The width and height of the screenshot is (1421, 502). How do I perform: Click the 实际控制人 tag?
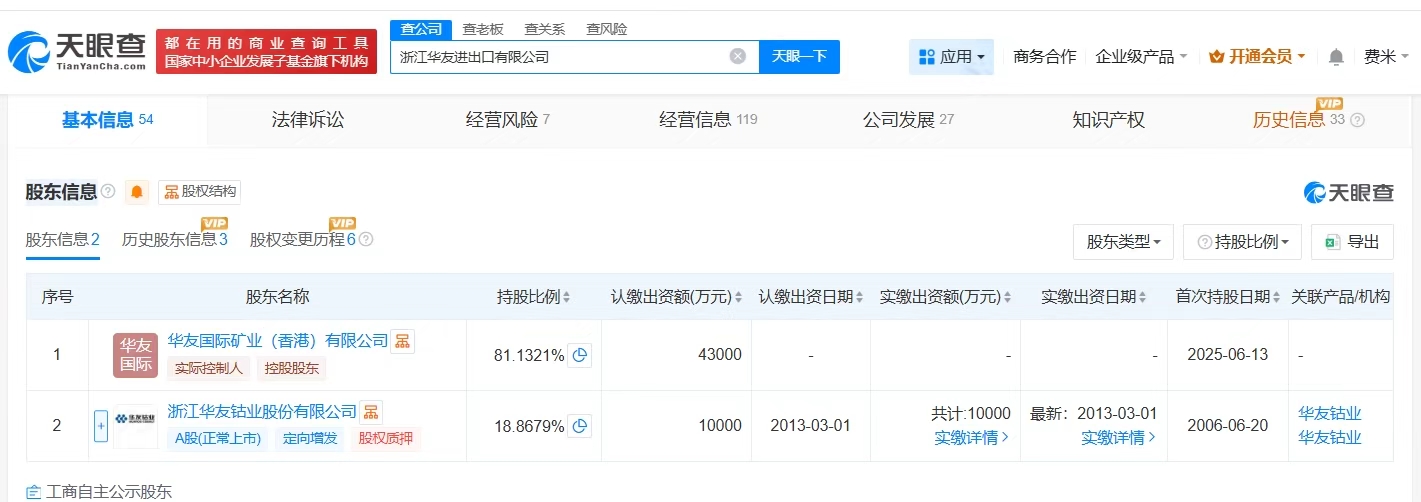click(209, 368)
